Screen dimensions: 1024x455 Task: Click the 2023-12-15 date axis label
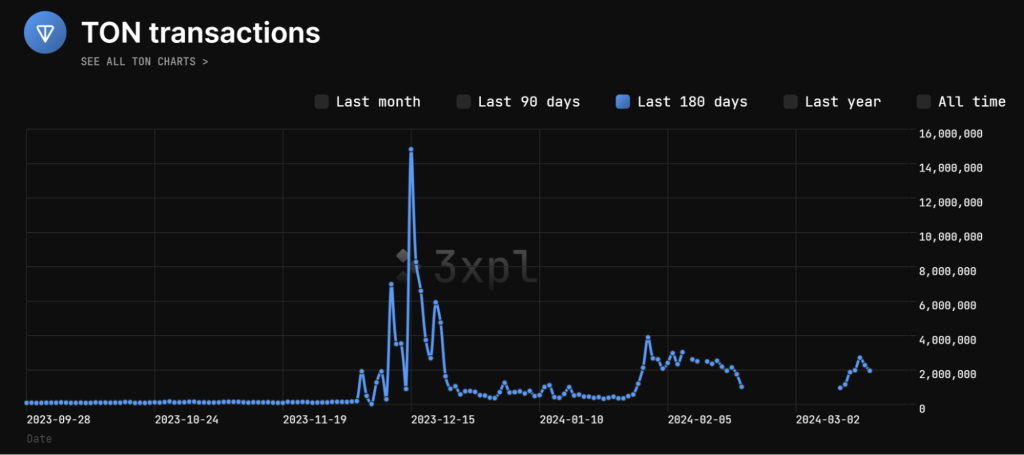click(x=443, y=420)
